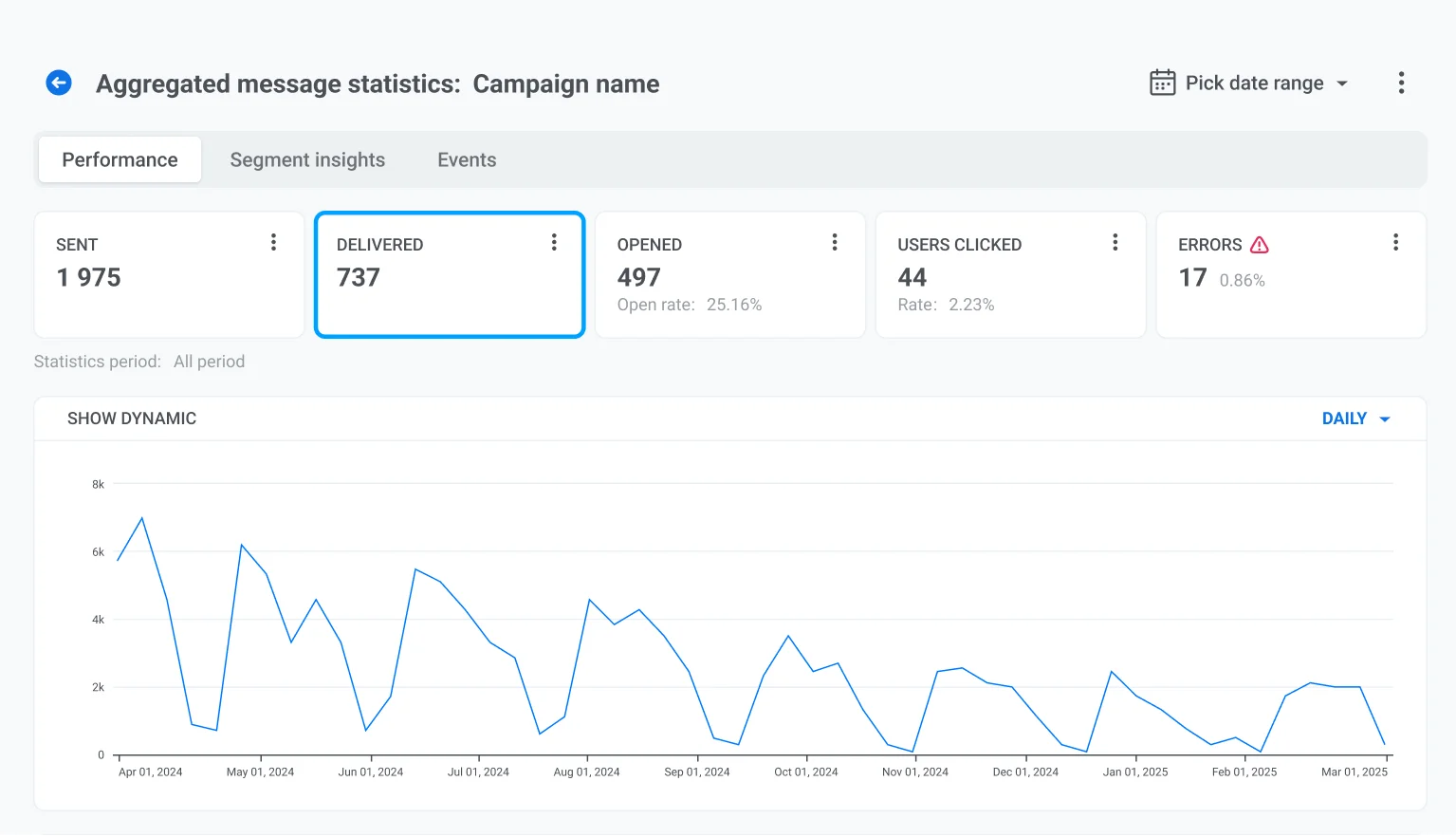
Task: Open the DELIVERED card's three-dot menu
Action: 554,243
